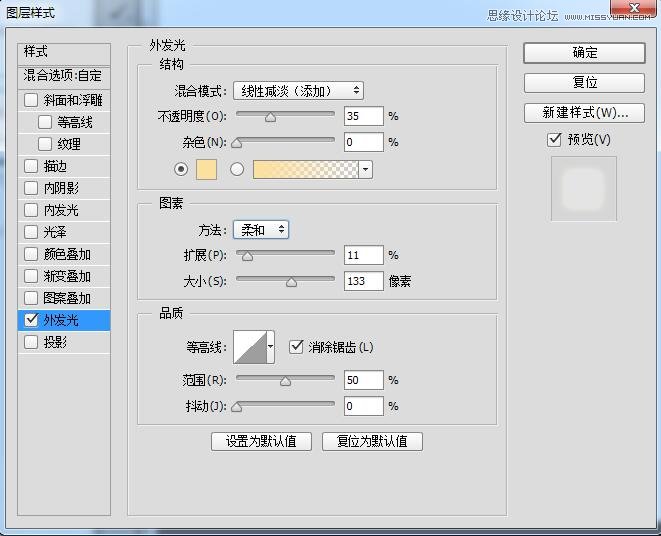661x536 pixels.
Task: Open the glow gradient preview bar
Action: coord(306,170)
